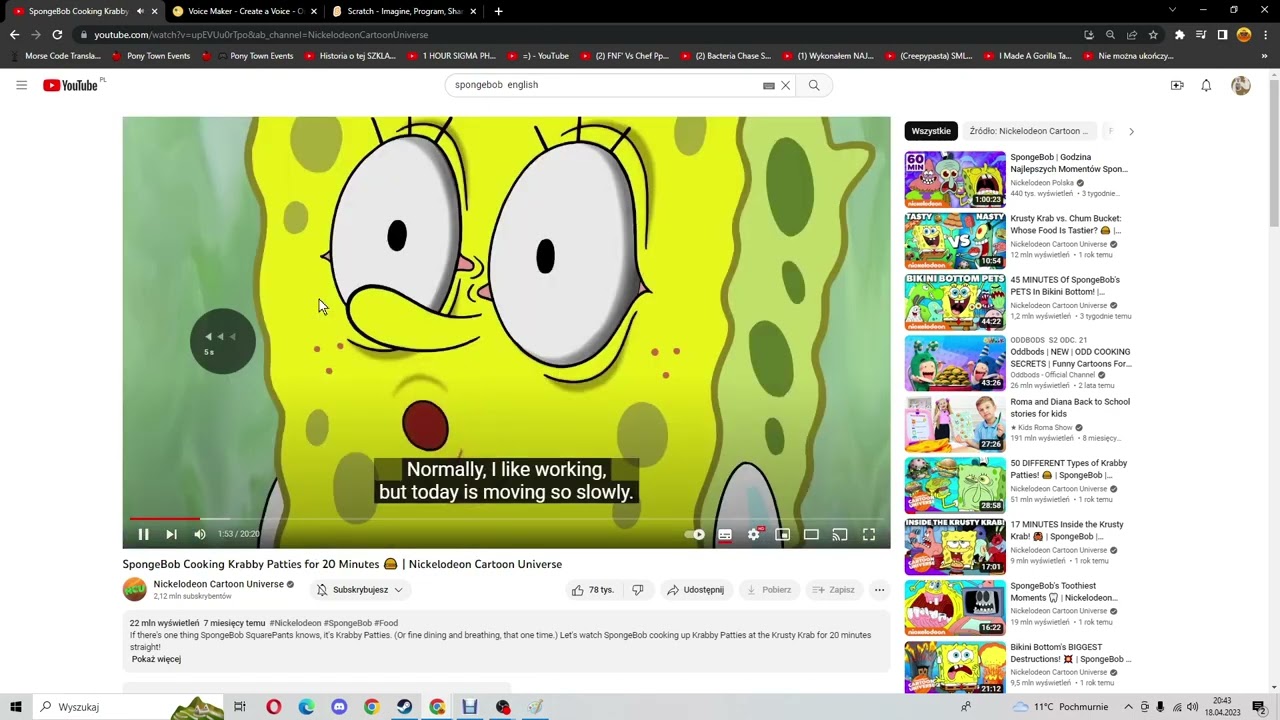Dislike the video
Viewport: 1280px width, 720px height.
coord(638,590)
